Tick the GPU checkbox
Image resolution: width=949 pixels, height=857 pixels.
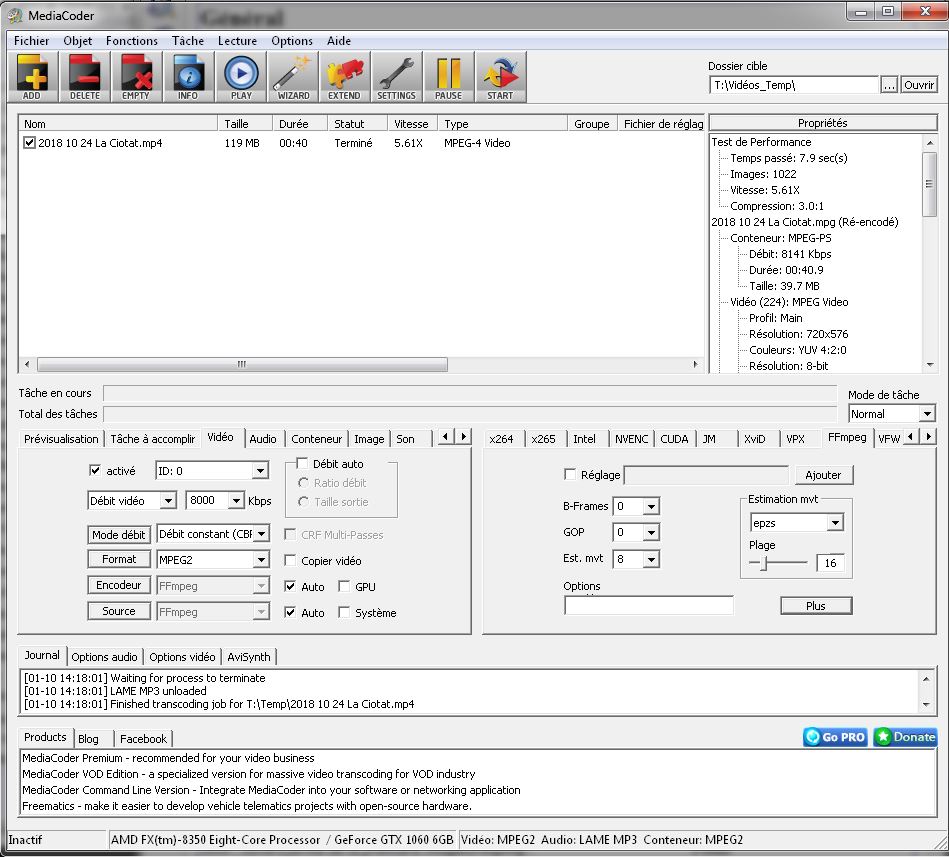pos(345,587)
